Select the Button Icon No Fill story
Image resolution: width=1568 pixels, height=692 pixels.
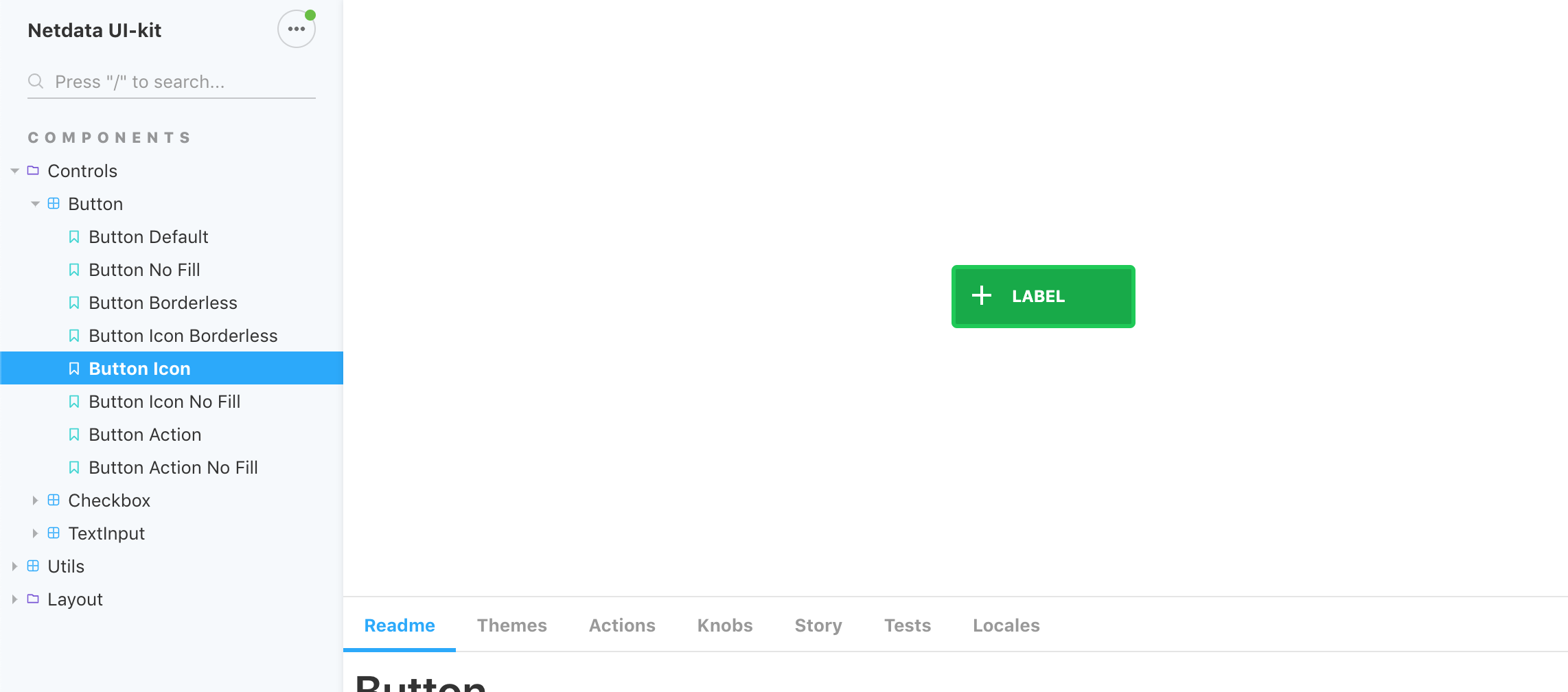click(165, 401)
